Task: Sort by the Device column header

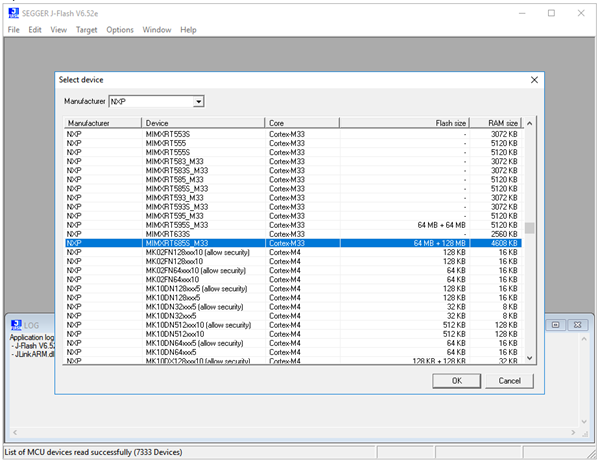Action: click(x=203, y=123)
